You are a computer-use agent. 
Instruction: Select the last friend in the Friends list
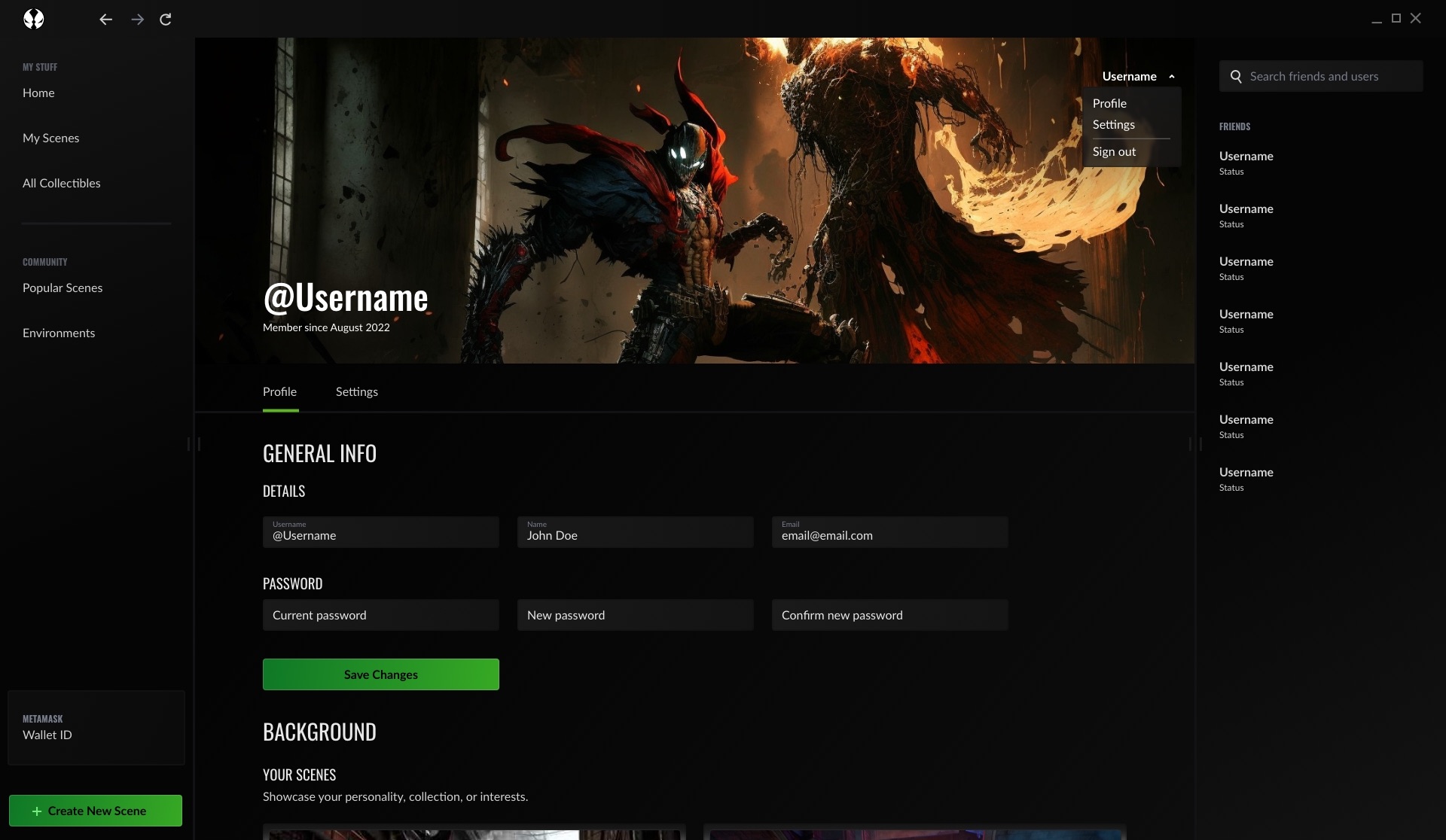tap(1246, 479)
